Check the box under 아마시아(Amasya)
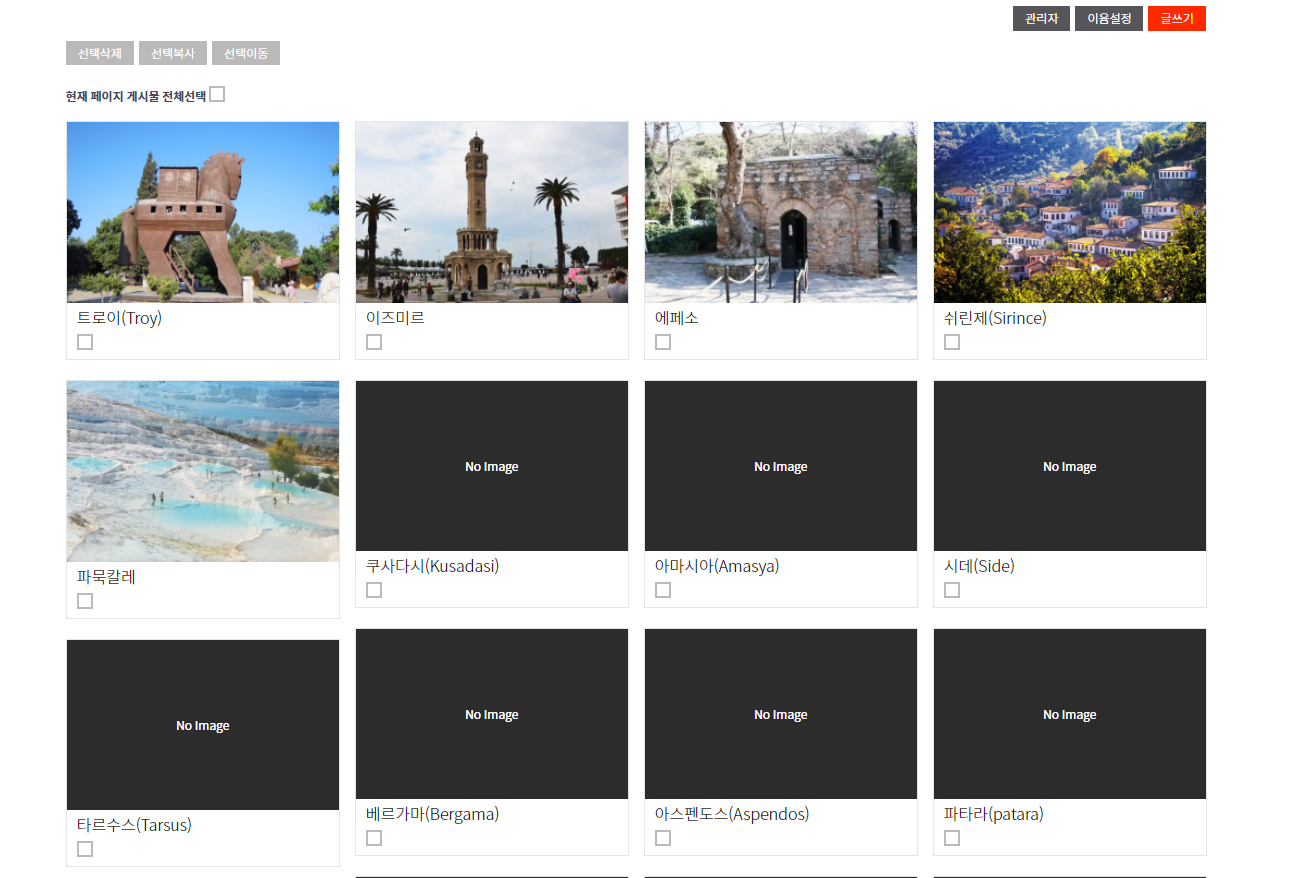Image resolution: width=1304 pixels, height=878 pixels. (663, 590)
